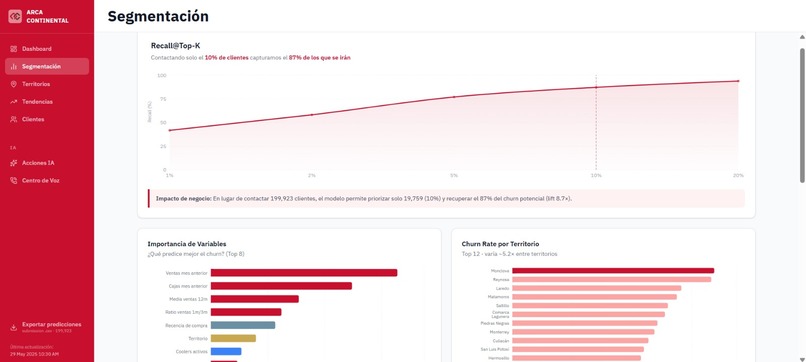
Task: Click the Importancia de Variables heading
Action: (187, 244)
